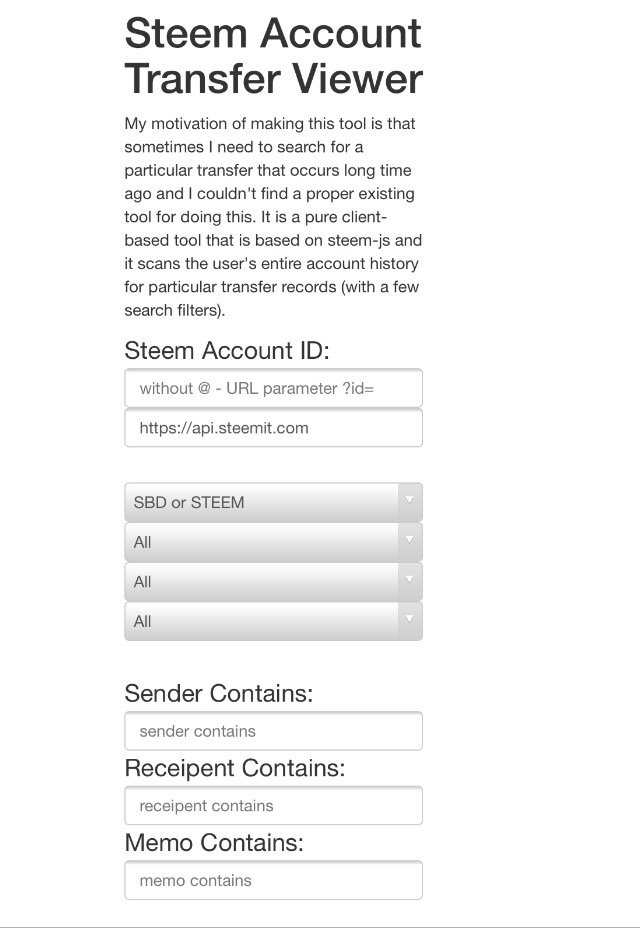
Task: Expand the last All dropdown
Action: coord(260,621)
